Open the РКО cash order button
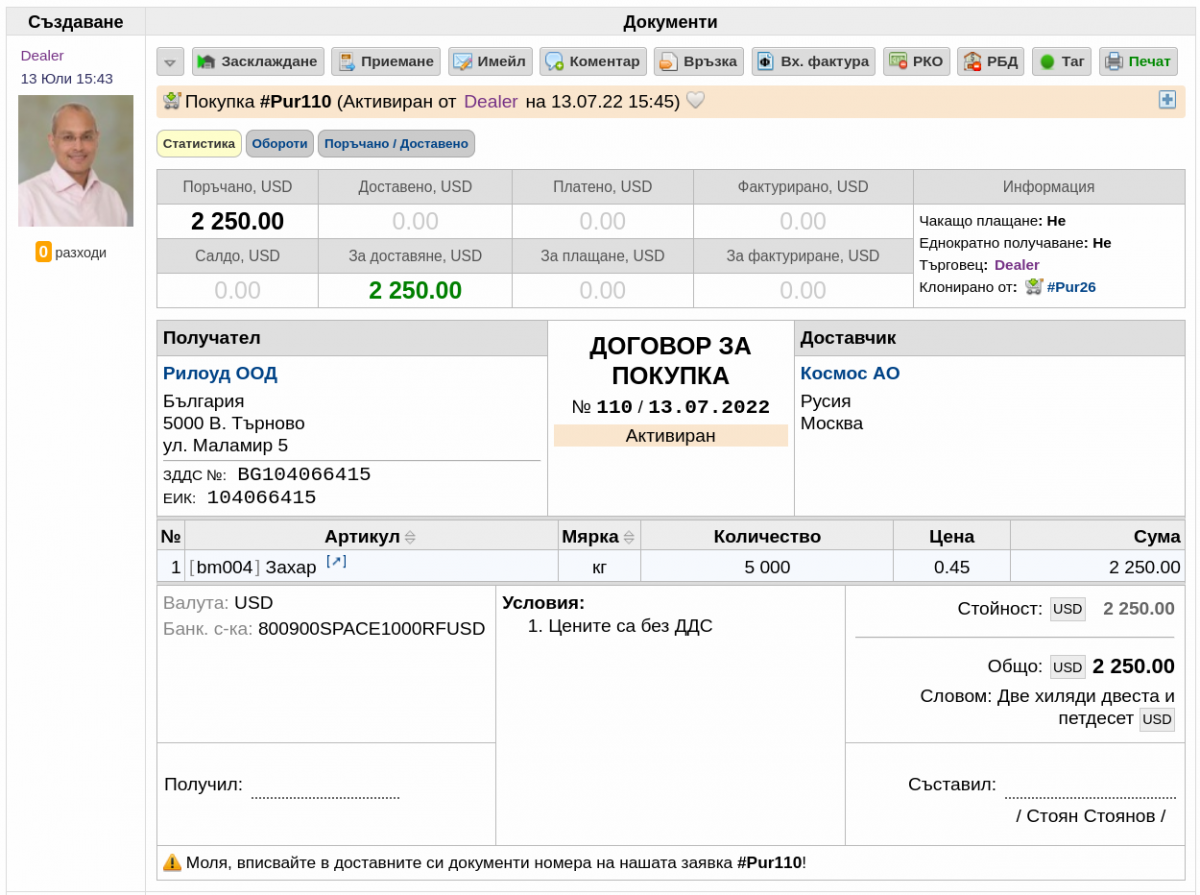The image size is (1200, 895). tap(916, 61)
